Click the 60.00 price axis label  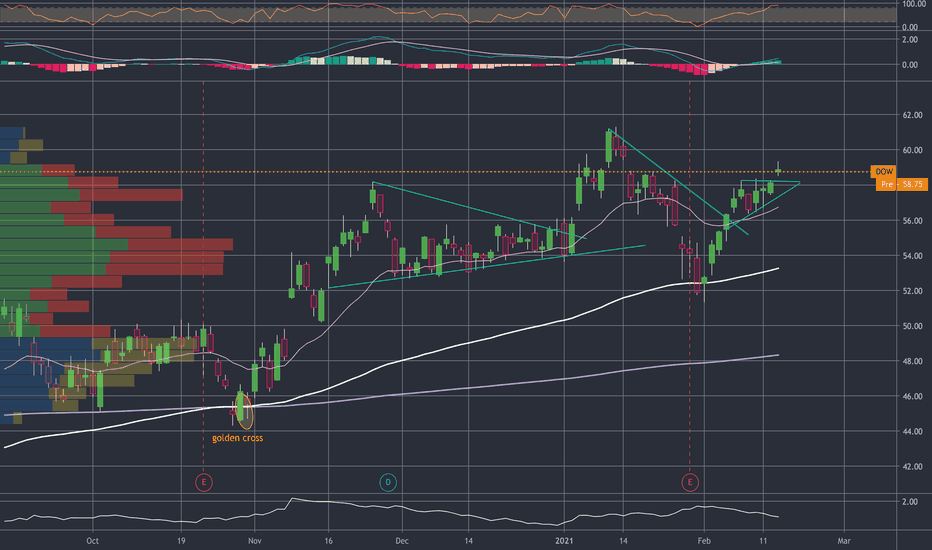click(912, 150)
